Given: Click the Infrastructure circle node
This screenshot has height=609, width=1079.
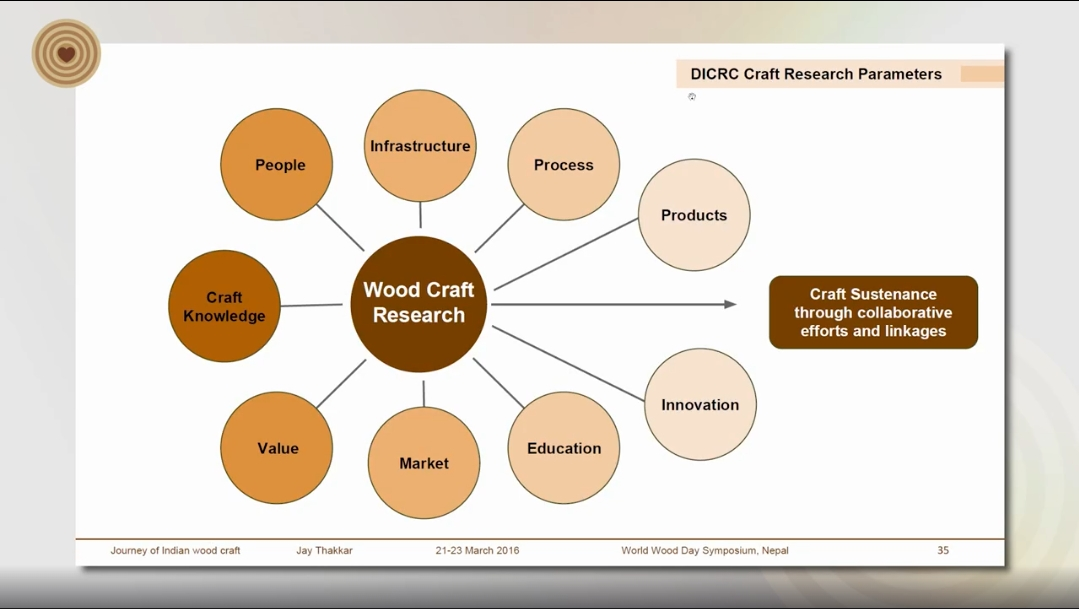Looking at the screenshot, I should click(x=420, y=146).
